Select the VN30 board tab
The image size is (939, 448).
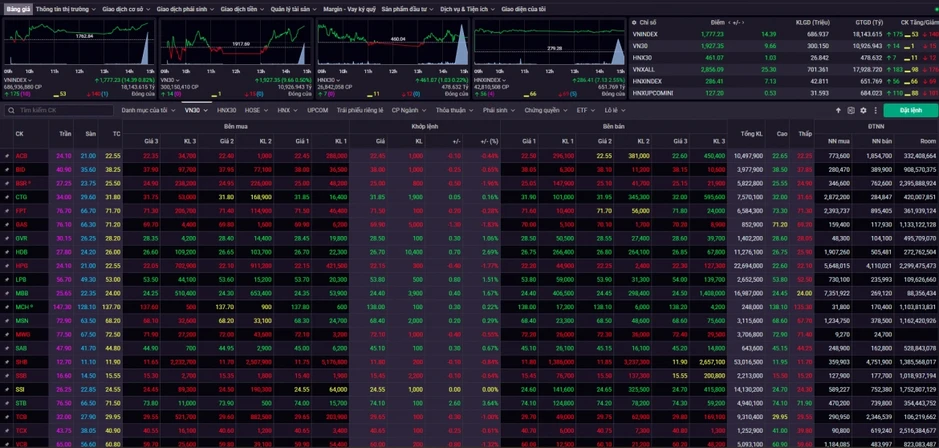click(x=196, y=111)
